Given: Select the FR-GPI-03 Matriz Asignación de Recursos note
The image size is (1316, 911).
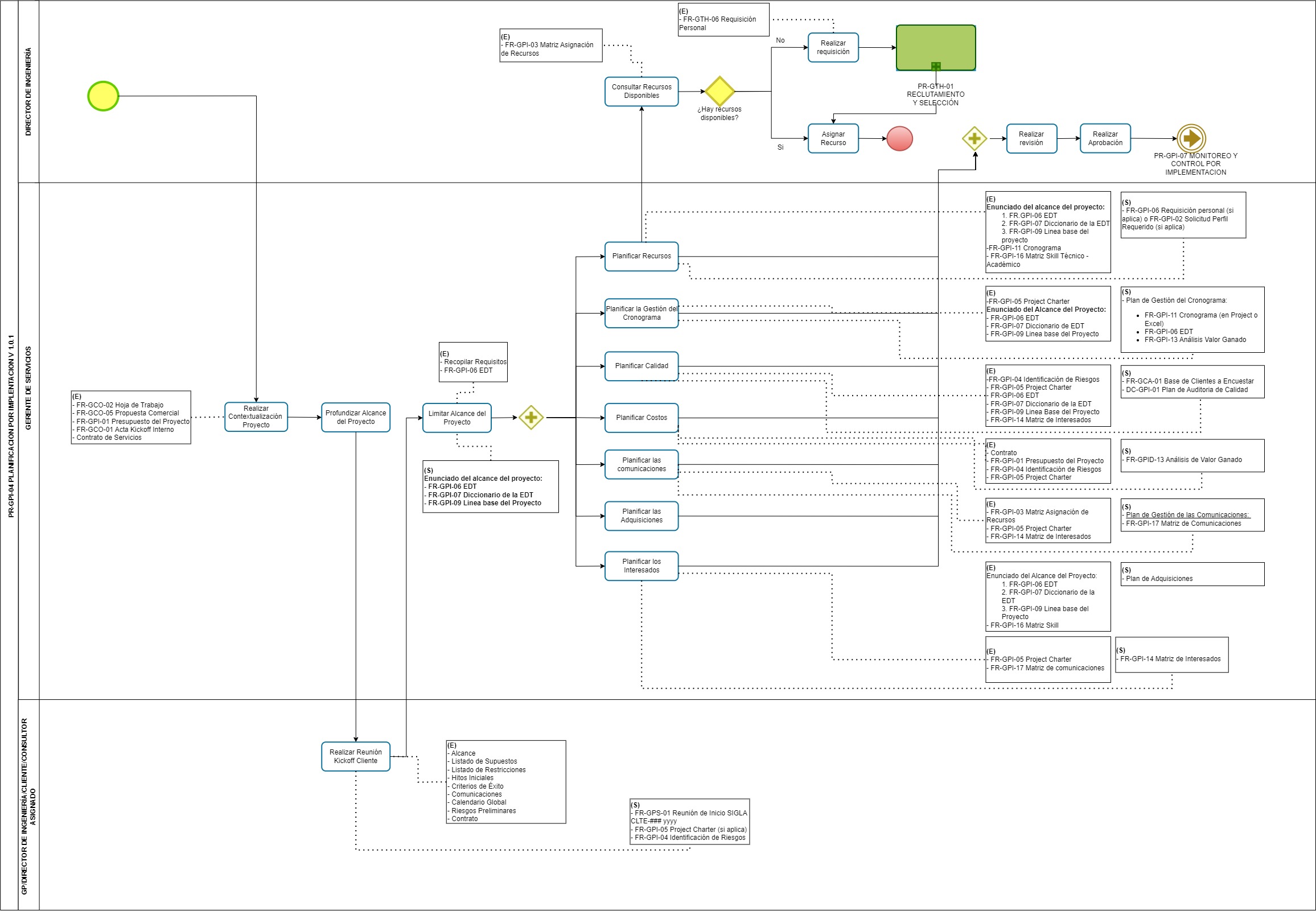Looking at the screenshot, I should [x=551, y=46].
